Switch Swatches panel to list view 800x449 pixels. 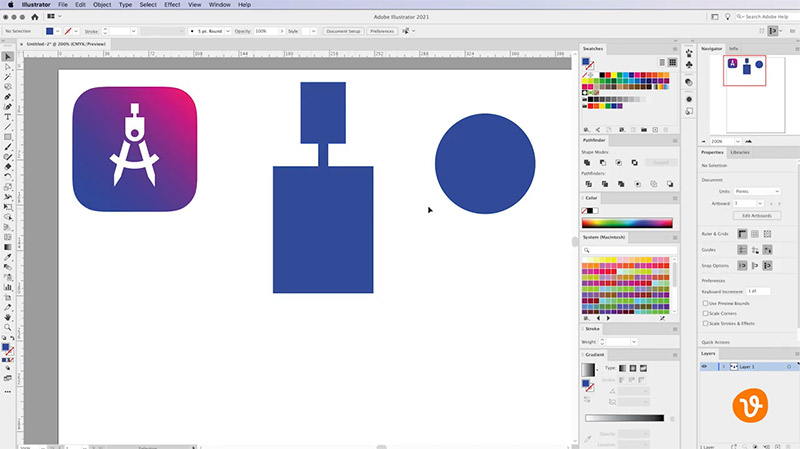[x=662, y=62]
